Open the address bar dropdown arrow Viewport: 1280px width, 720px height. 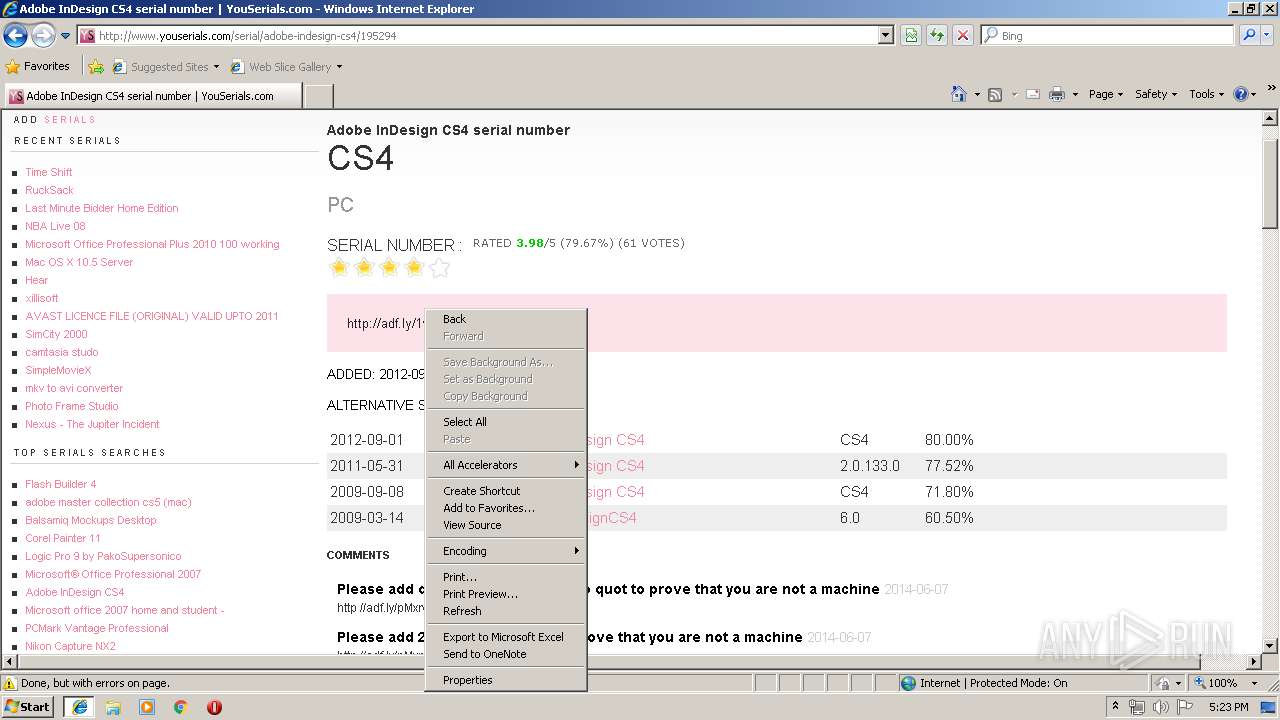(885, 35)
